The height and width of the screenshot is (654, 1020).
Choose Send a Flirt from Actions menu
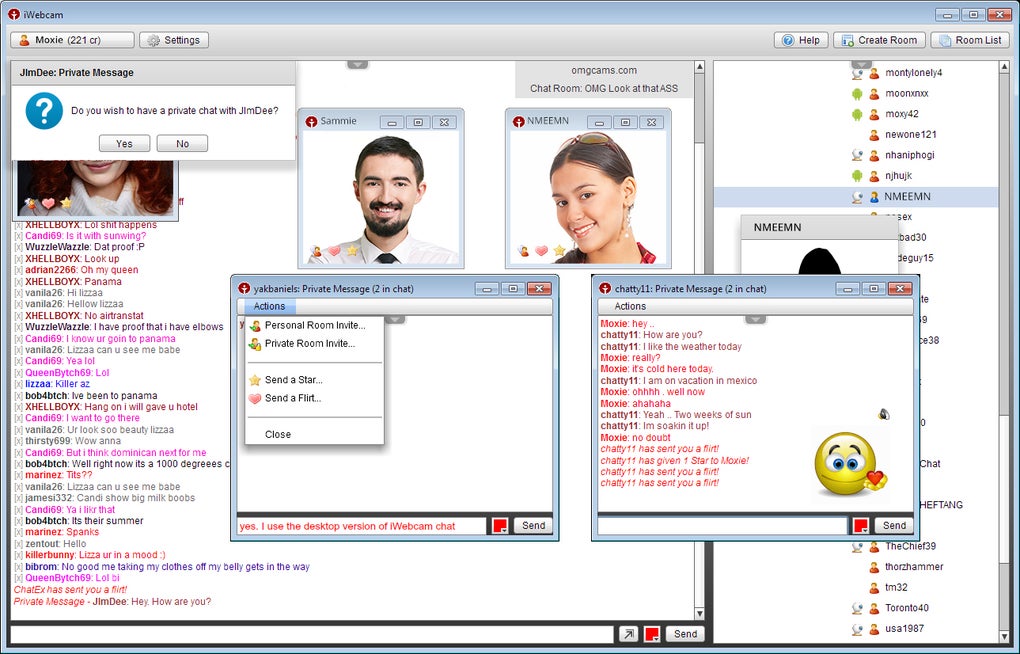click(292, 398)
